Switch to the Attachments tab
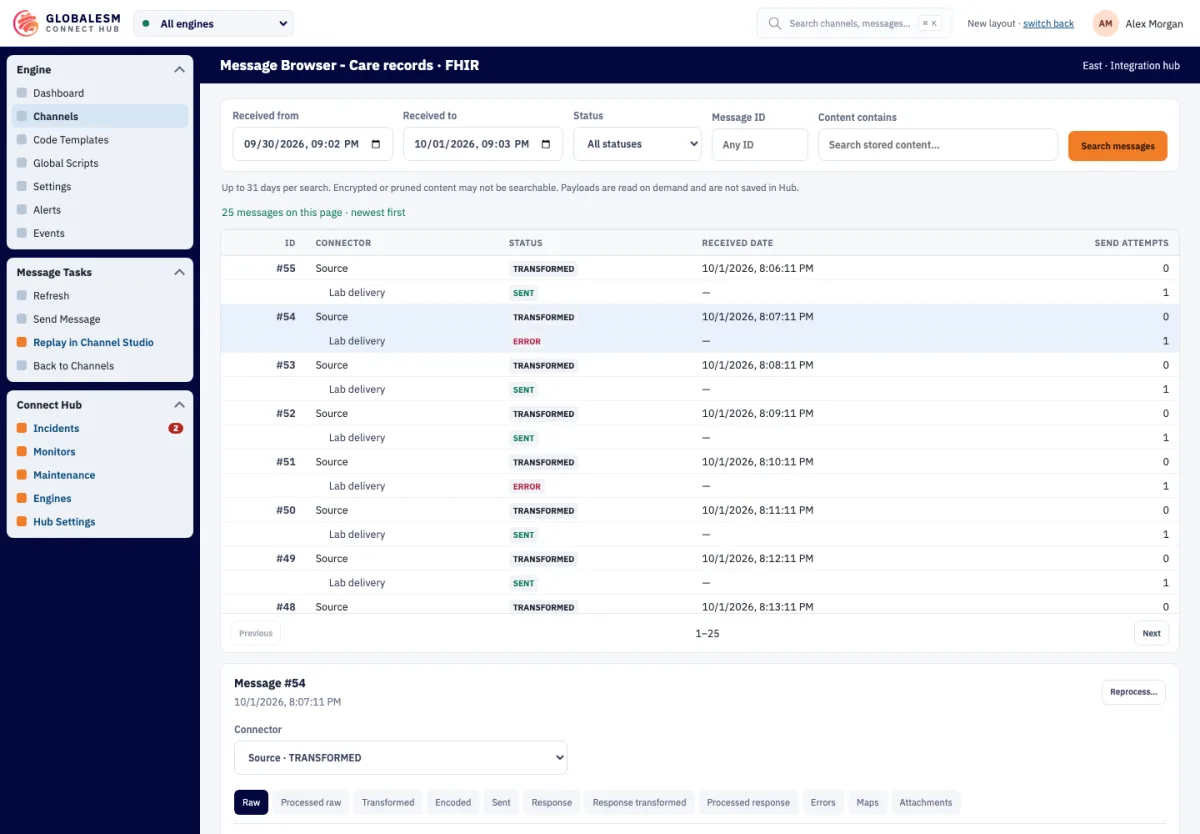The image size is (1200, 834). tap(926, 802)
